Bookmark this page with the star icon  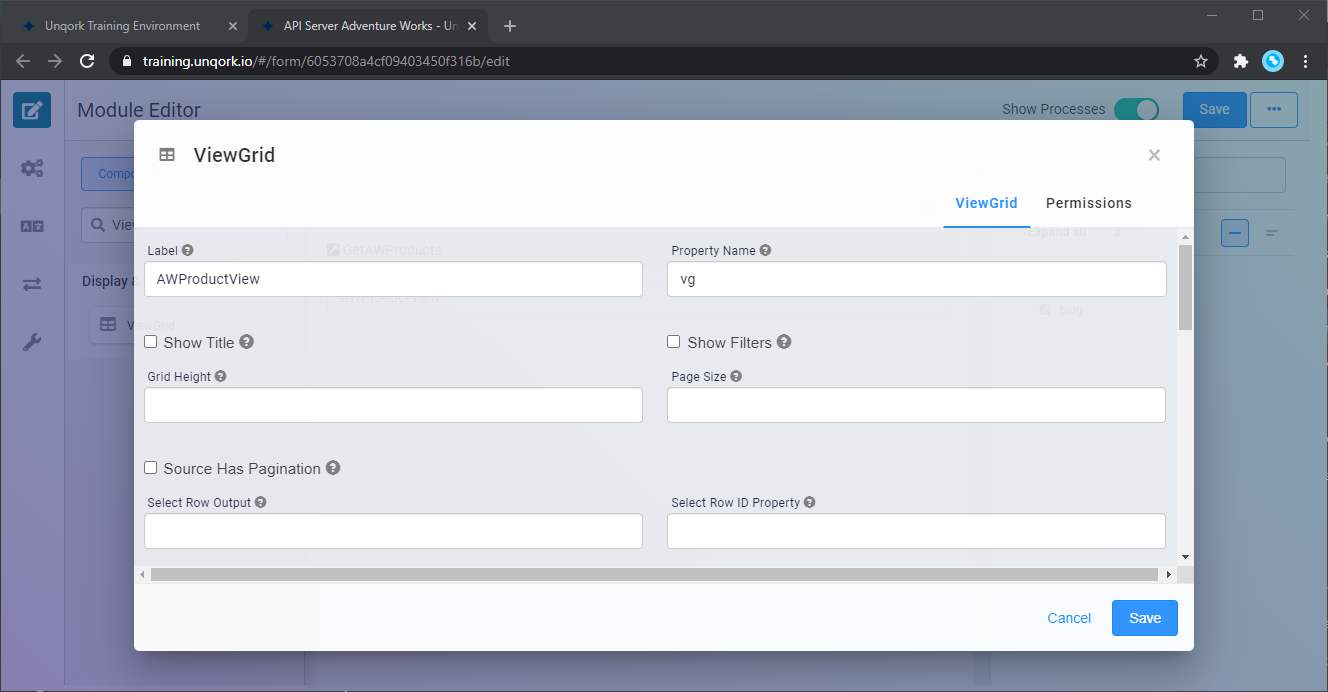(1201, 61)
